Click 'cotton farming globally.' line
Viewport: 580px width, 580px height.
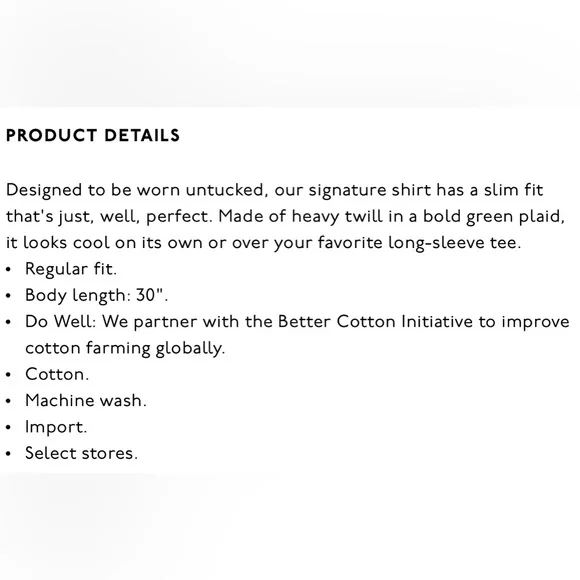tap(125, 348)
